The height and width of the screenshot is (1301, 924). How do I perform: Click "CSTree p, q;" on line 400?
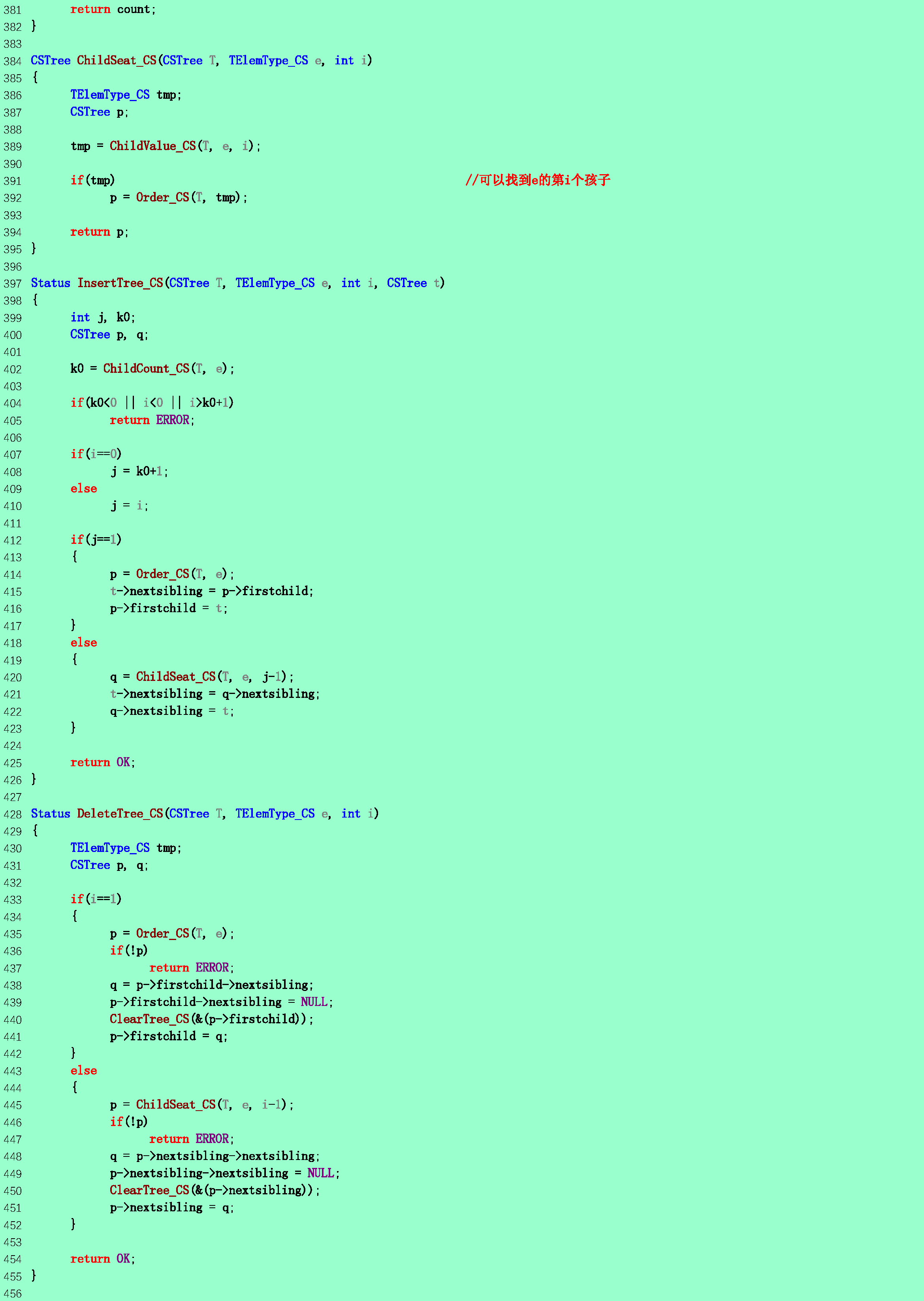109,335
